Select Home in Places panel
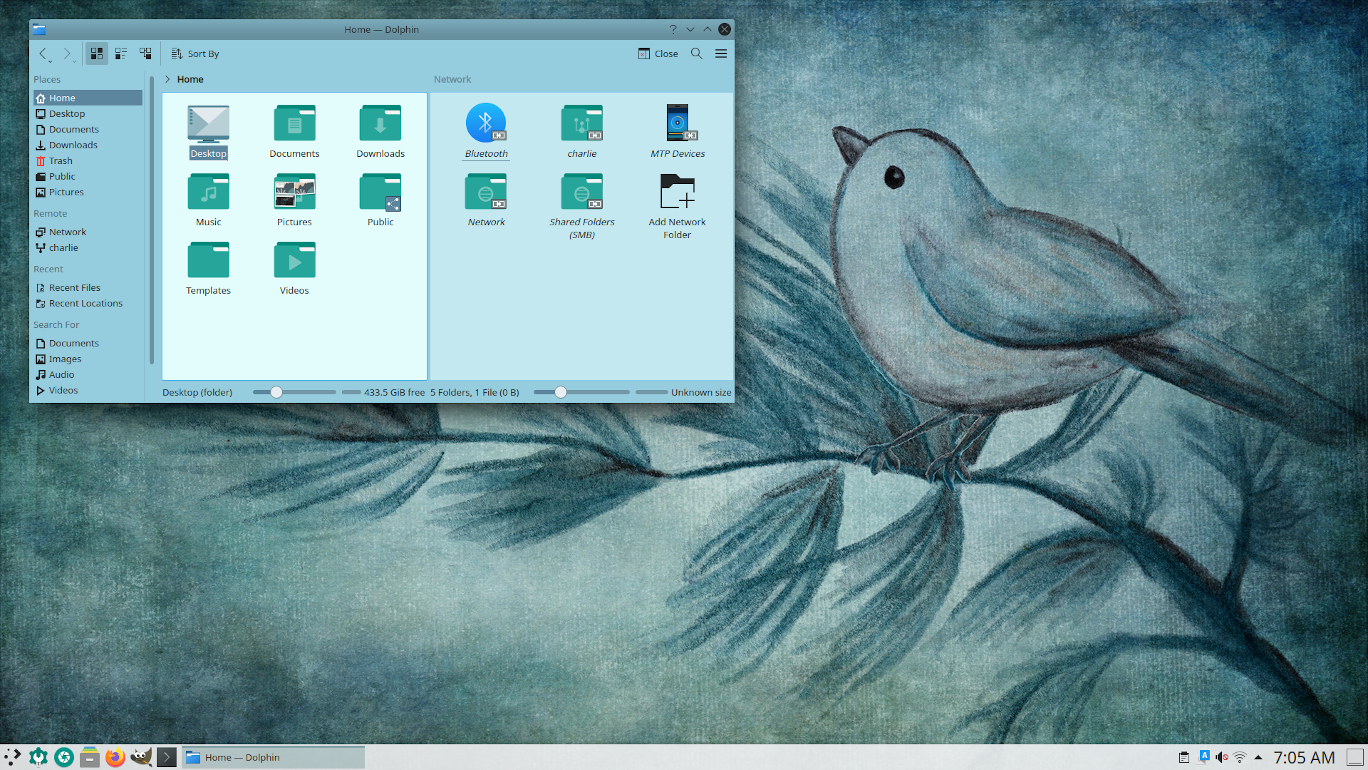The height and width of the screenshot is (770, 1368). (x=88, y=98)
